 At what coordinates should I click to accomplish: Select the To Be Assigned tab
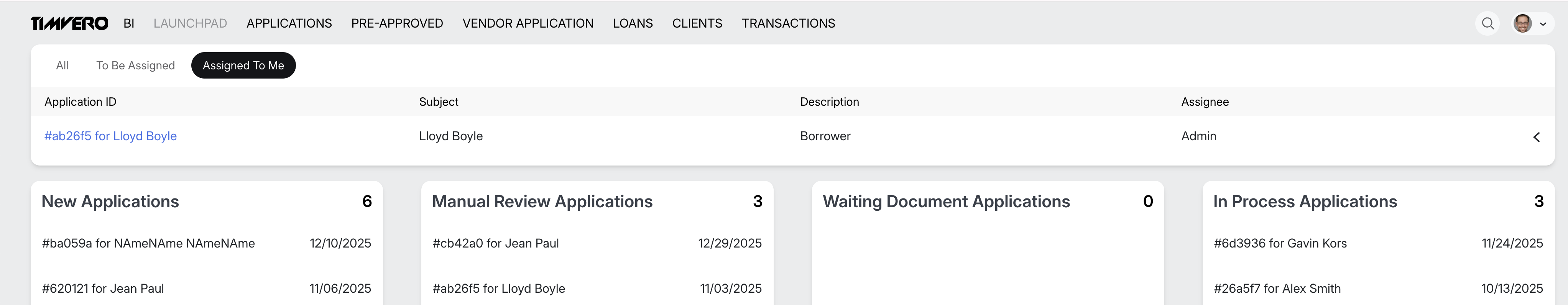(x=135, y=65)
